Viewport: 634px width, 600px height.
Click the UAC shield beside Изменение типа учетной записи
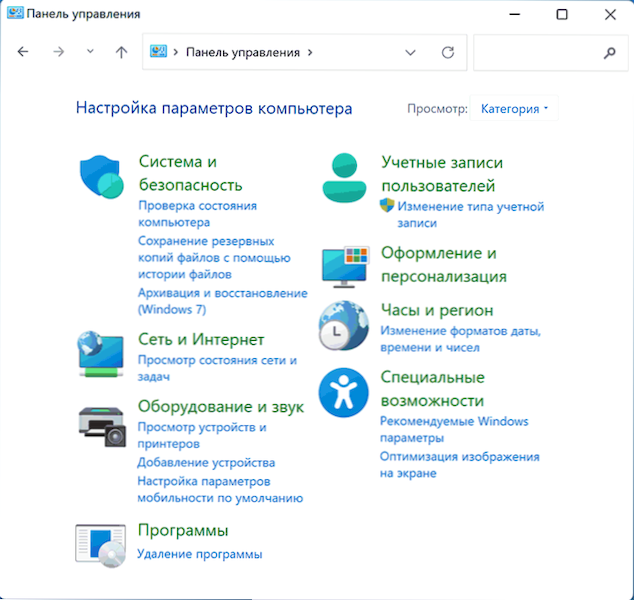point(387,205)
